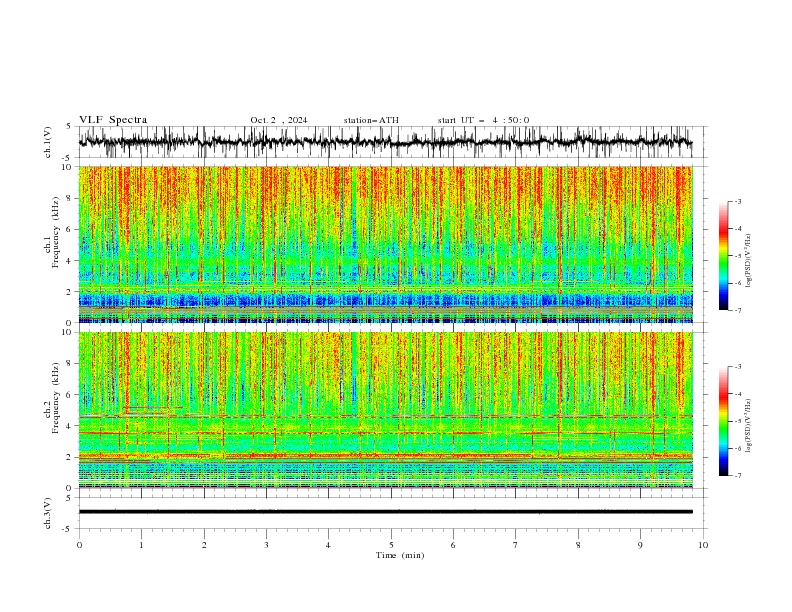Click the ch.2 color scale bar
This screenshot has width=792, height=612.
coord(723,421)
